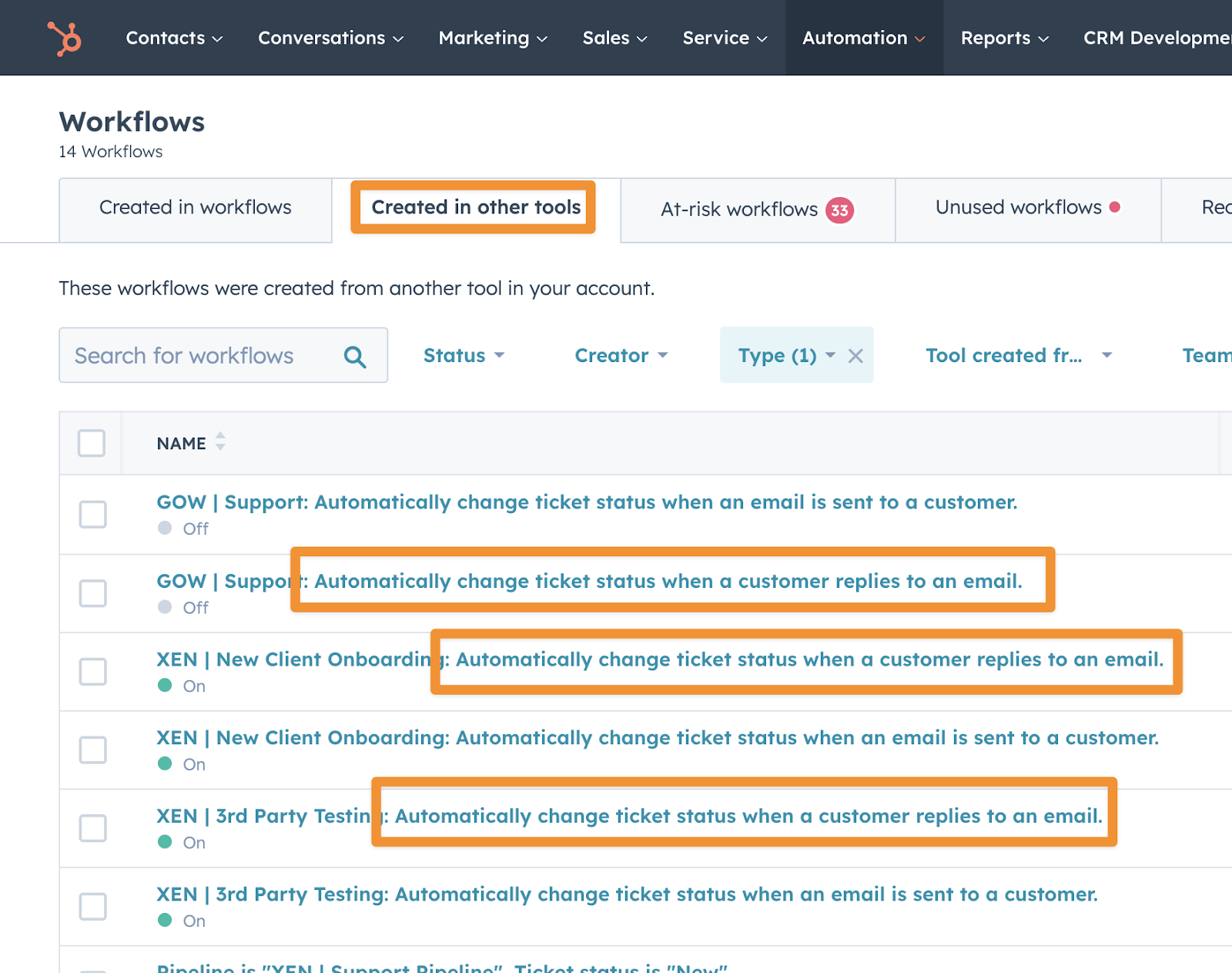This screenshot has height=973, width=1232.
Task: Open the Creator filter dropdown
Action: pyautogui.click(x=621, y=356)
